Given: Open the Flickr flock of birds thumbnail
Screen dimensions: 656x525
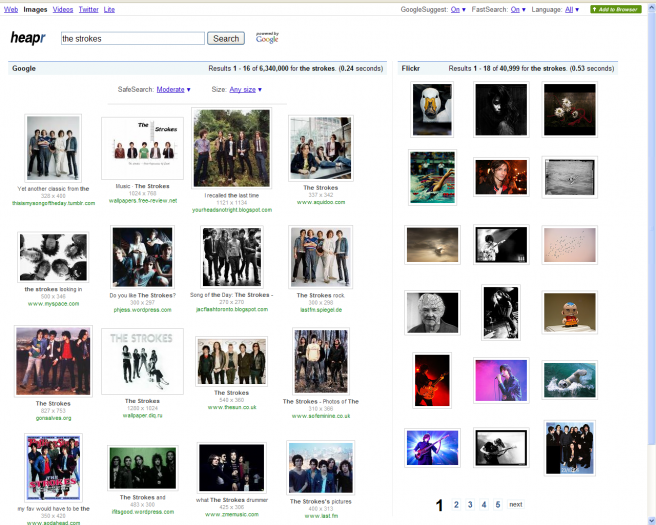Looking at the screenshot, I should pyautogui.click(x=569, y=245).
